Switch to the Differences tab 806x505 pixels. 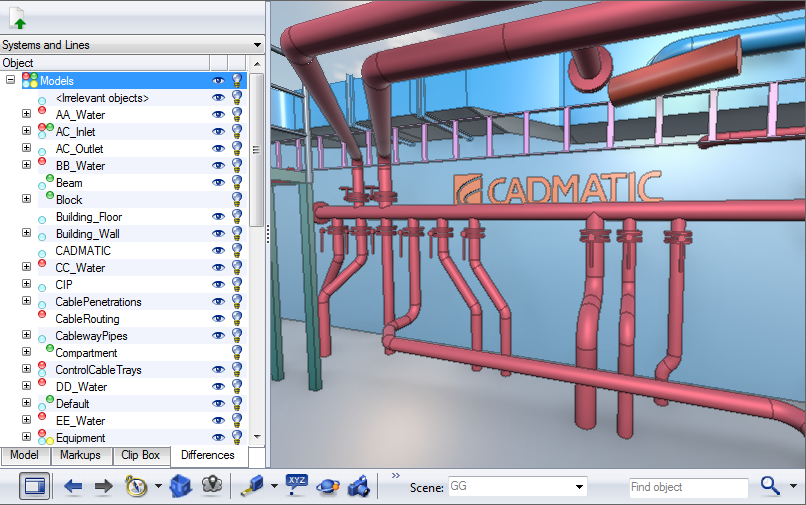pyautogui.click(x=208, y=455)
